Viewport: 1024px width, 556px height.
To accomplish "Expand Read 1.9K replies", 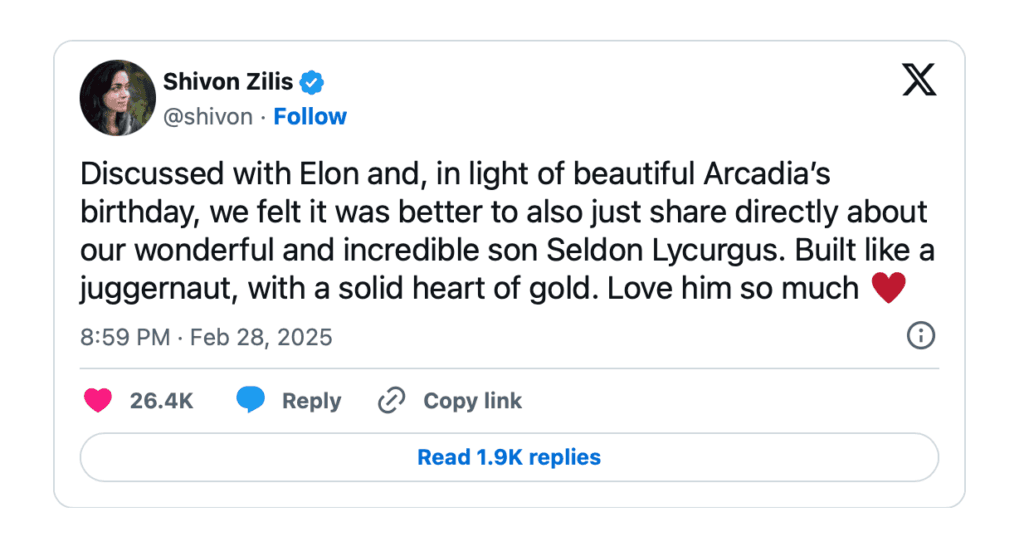I will pos(509,457).
